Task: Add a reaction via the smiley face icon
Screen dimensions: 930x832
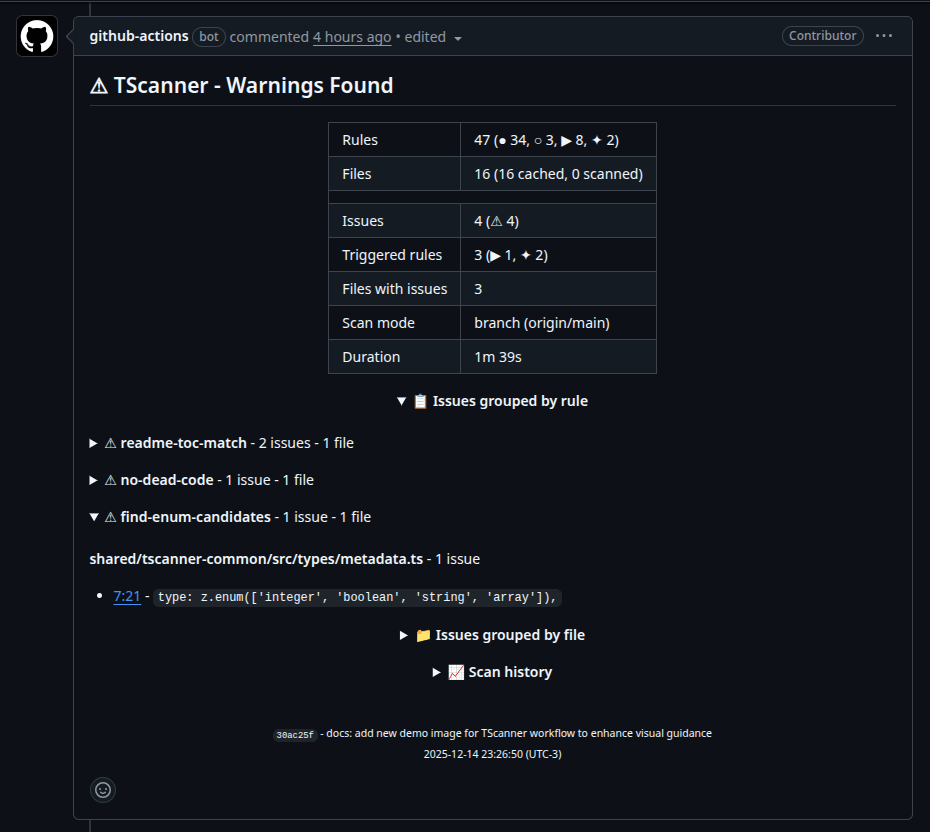Action: click(x=103, y=790)
